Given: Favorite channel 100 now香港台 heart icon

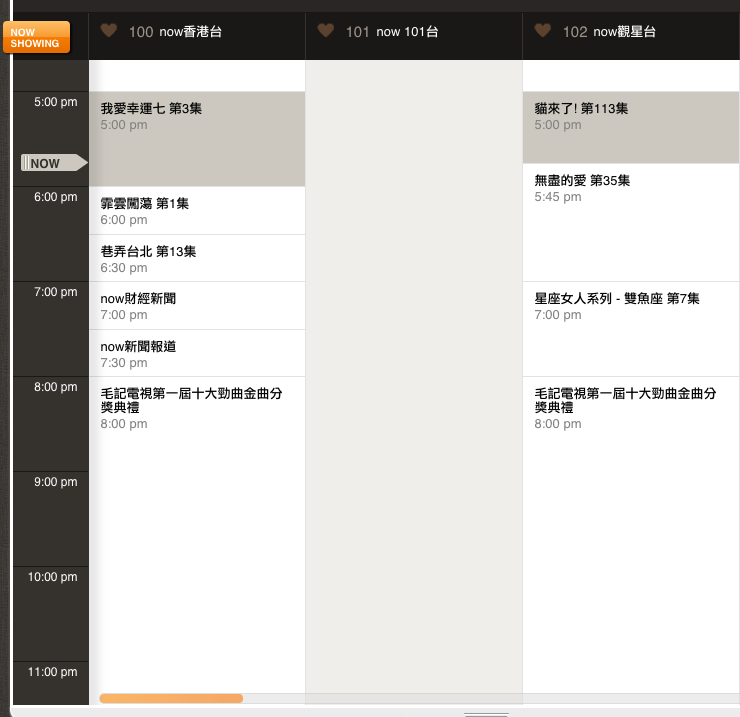Looking at the screenshot, I should 109,31.
